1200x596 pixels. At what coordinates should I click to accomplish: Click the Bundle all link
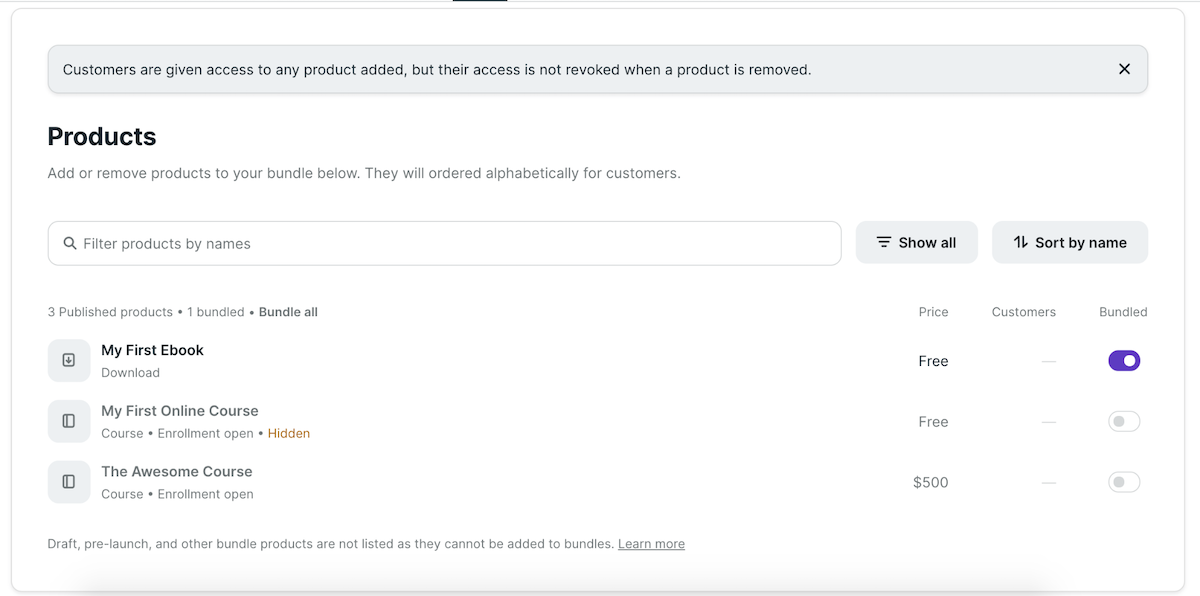coord(288,311)
